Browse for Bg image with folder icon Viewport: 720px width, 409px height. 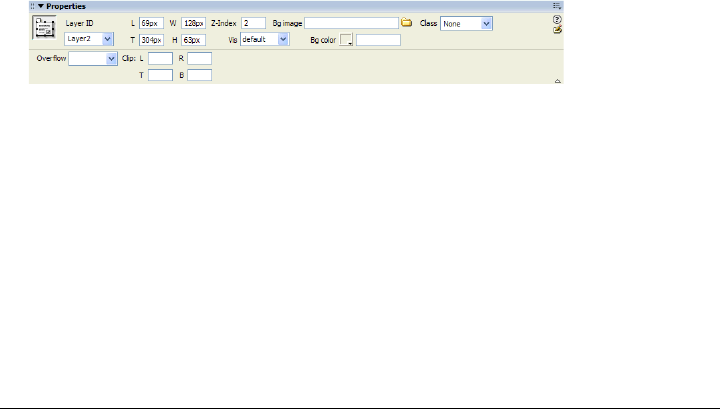(x=406, y=22)
